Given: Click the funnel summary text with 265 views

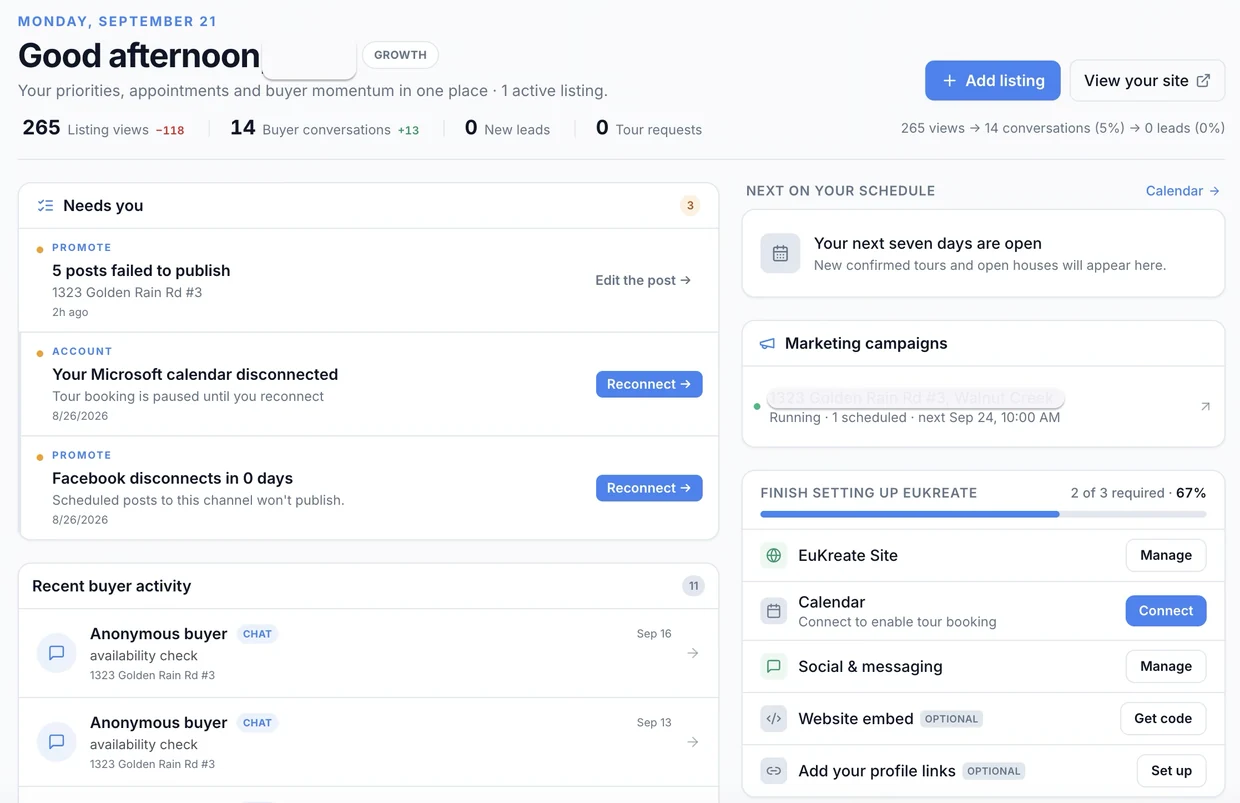Looking at the screenshot, I should point(1063,128).
